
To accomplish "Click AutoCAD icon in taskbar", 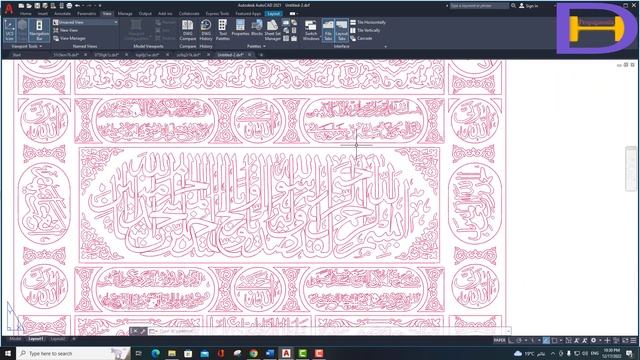I will click(x=286, y=353).
